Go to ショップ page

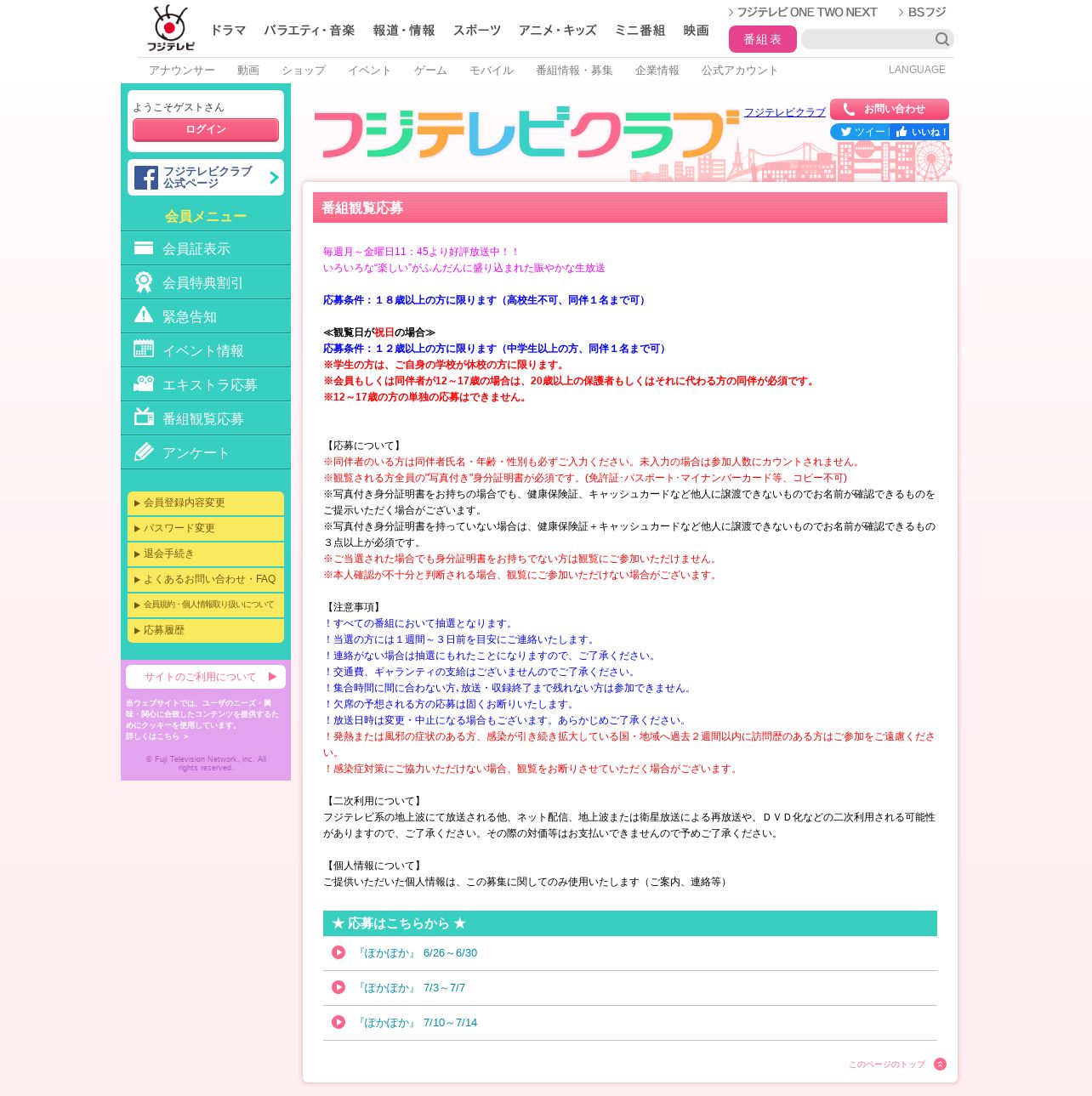pos(304,71)
